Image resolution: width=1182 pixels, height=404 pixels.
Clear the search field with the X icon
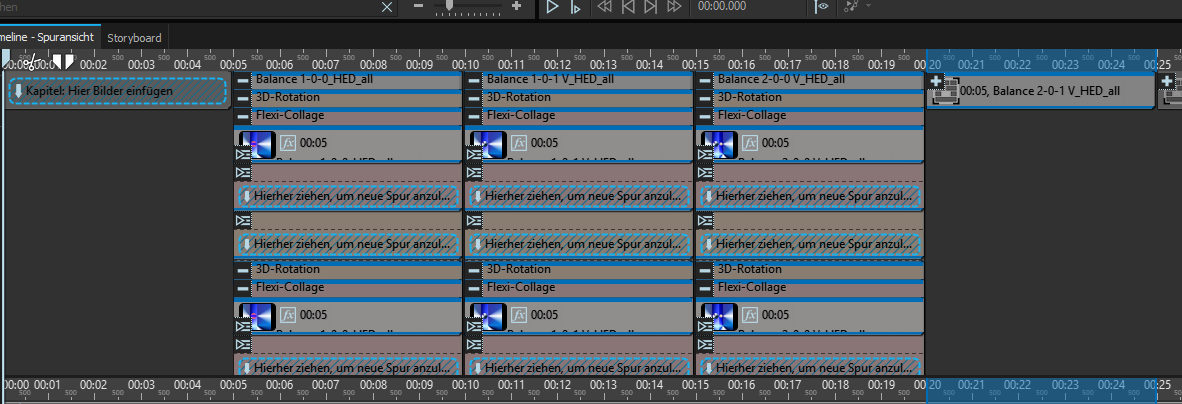pyautogui.click(x=387, y=7)
